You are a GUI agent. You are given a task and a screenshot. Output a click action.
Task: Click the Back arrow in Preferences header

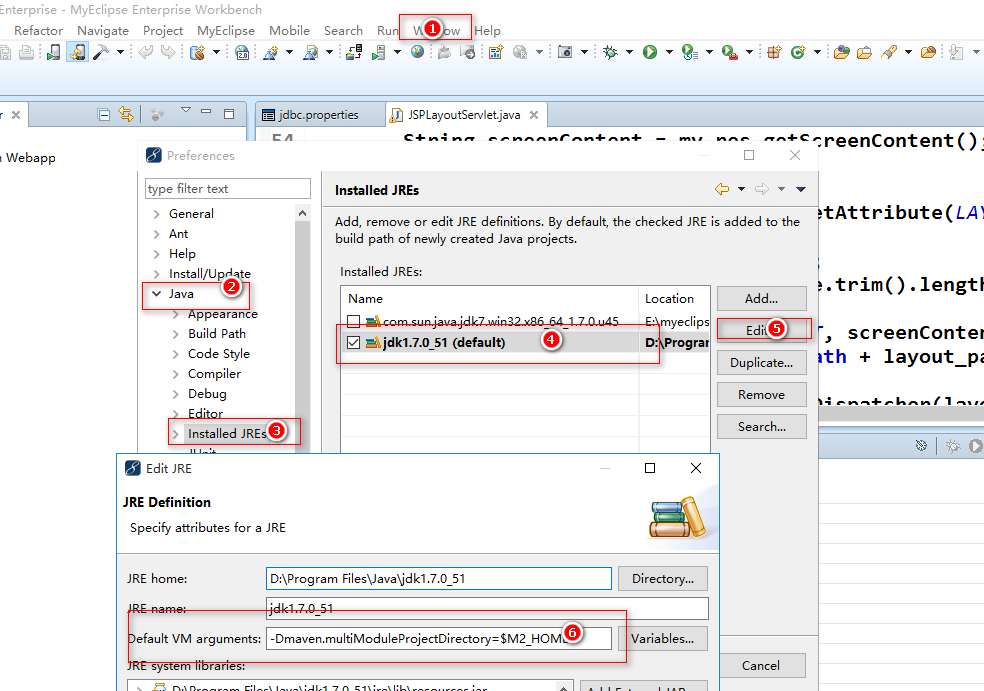[x=722, y=189]
